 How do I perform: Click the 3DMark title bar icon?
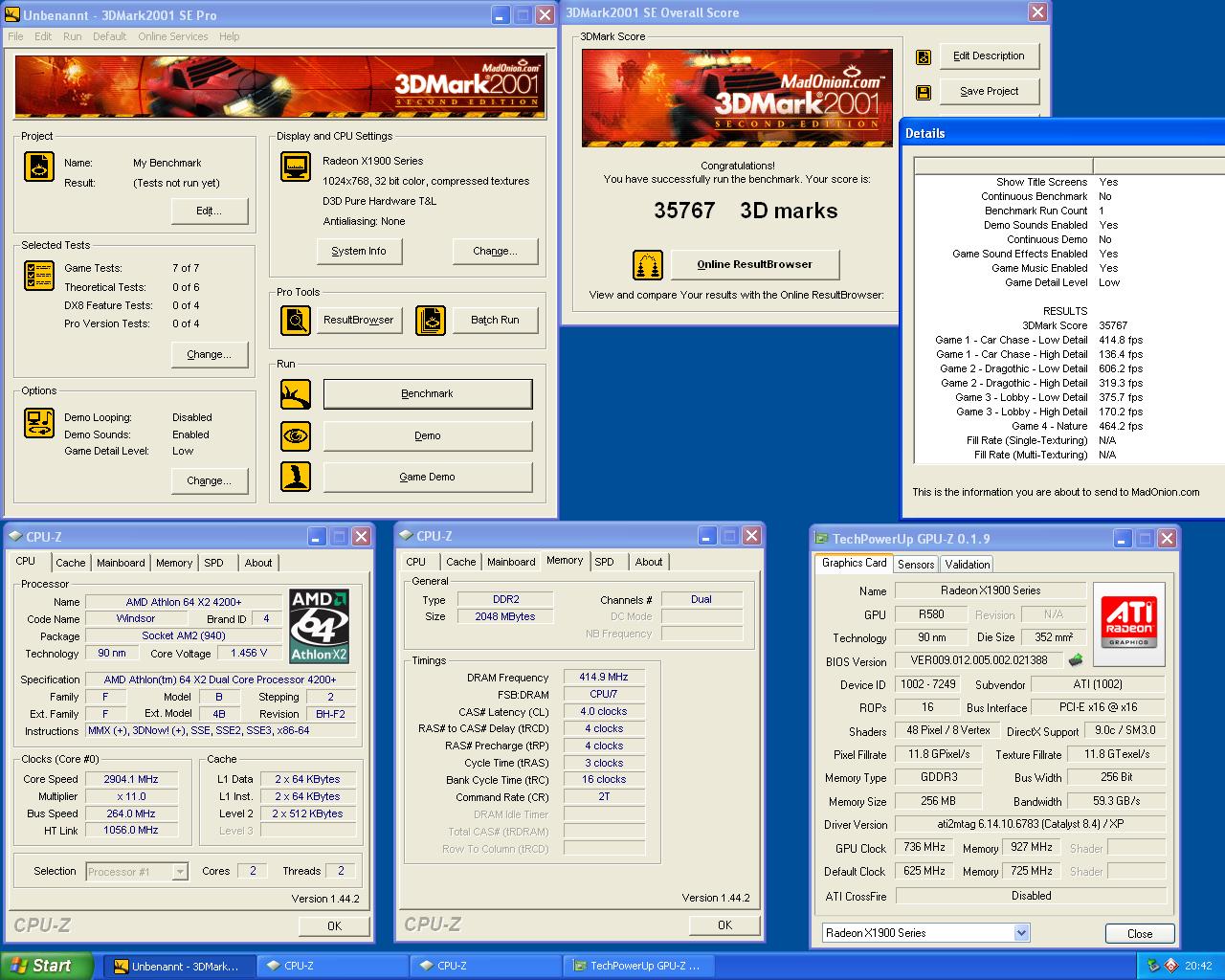[x=12, y=15]
